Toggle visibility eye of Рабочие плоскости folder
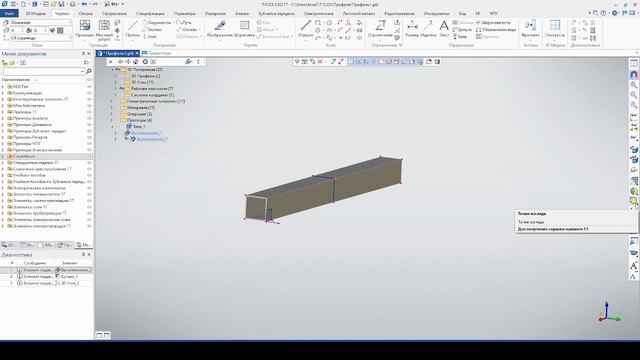 click(x=122, y=89)
